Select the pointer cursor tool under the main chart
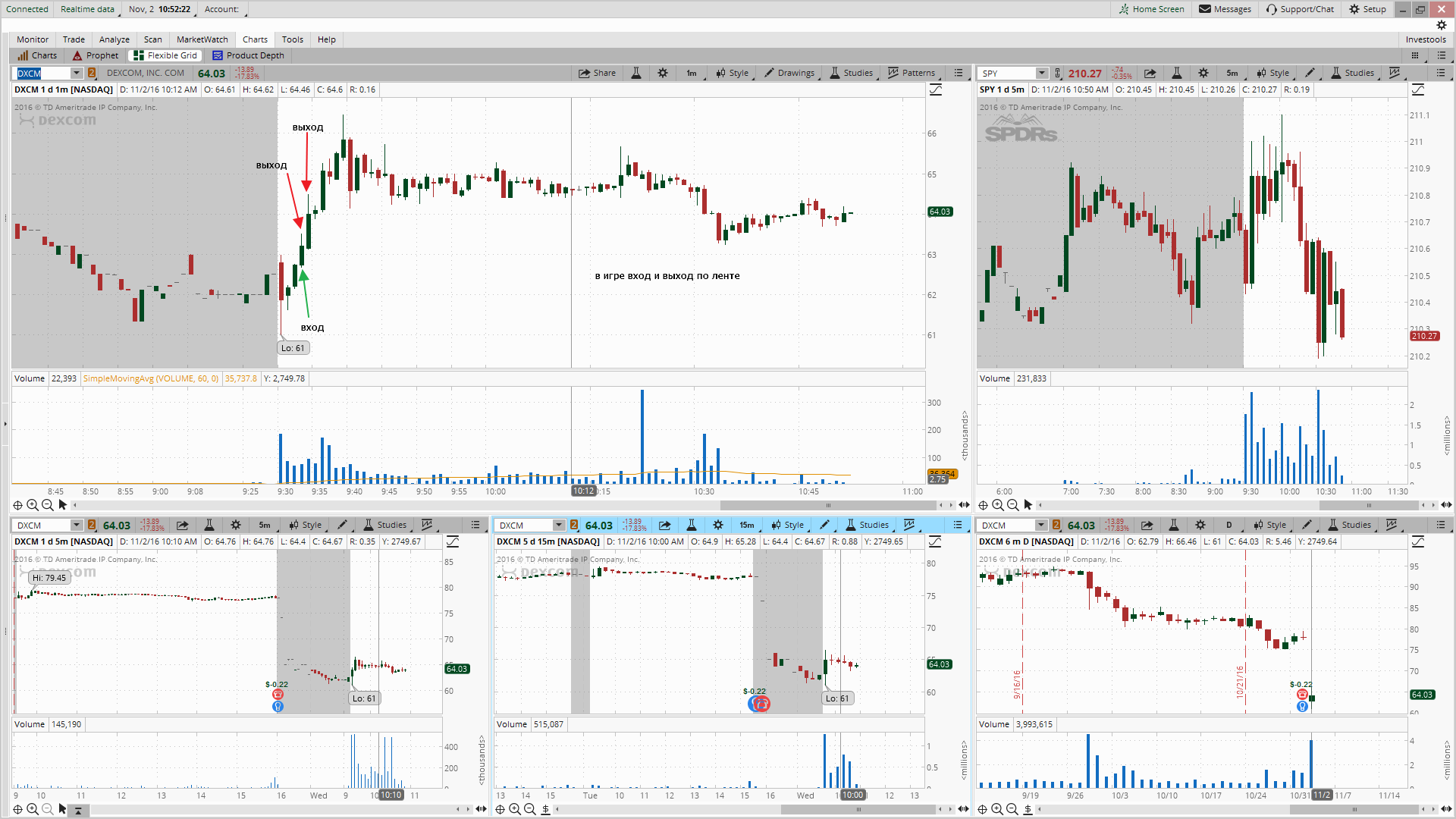The height and width of the screenshot is (819, 1456). [62, 505]
